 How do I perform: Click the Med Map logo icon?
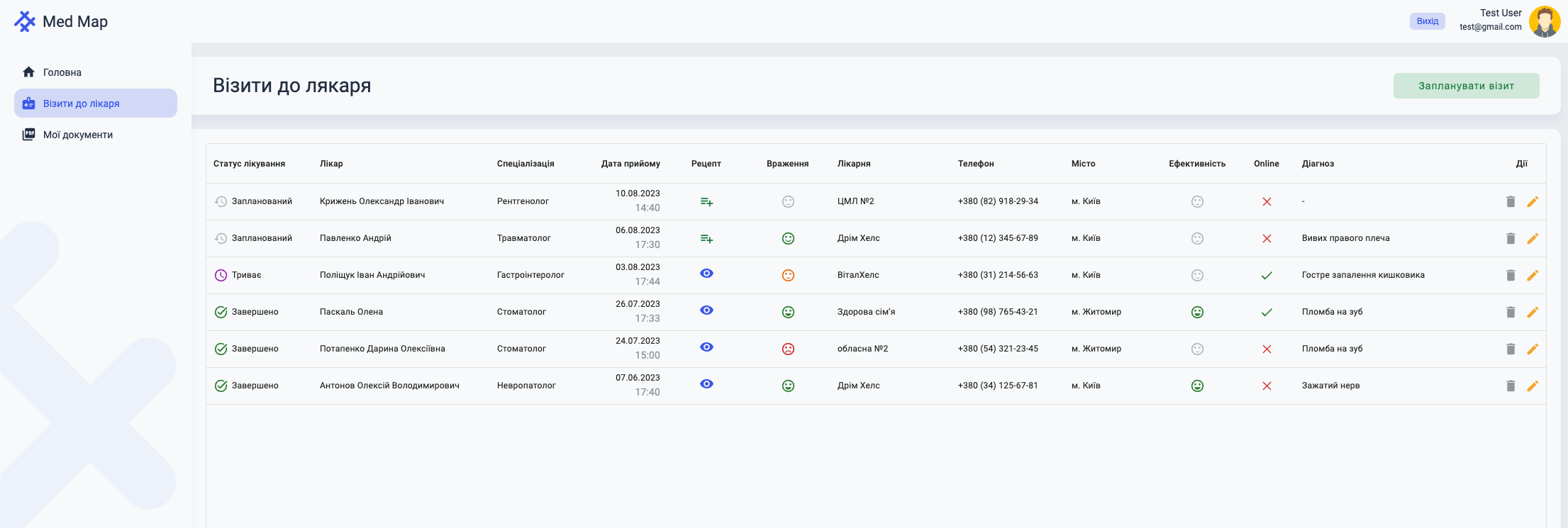25,22
